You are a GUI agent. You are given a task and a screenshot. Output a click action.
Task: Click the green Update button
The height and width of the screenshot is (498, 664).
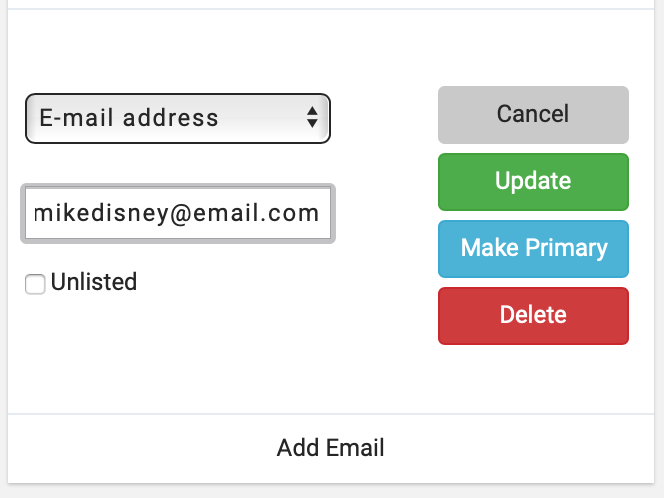533,182
